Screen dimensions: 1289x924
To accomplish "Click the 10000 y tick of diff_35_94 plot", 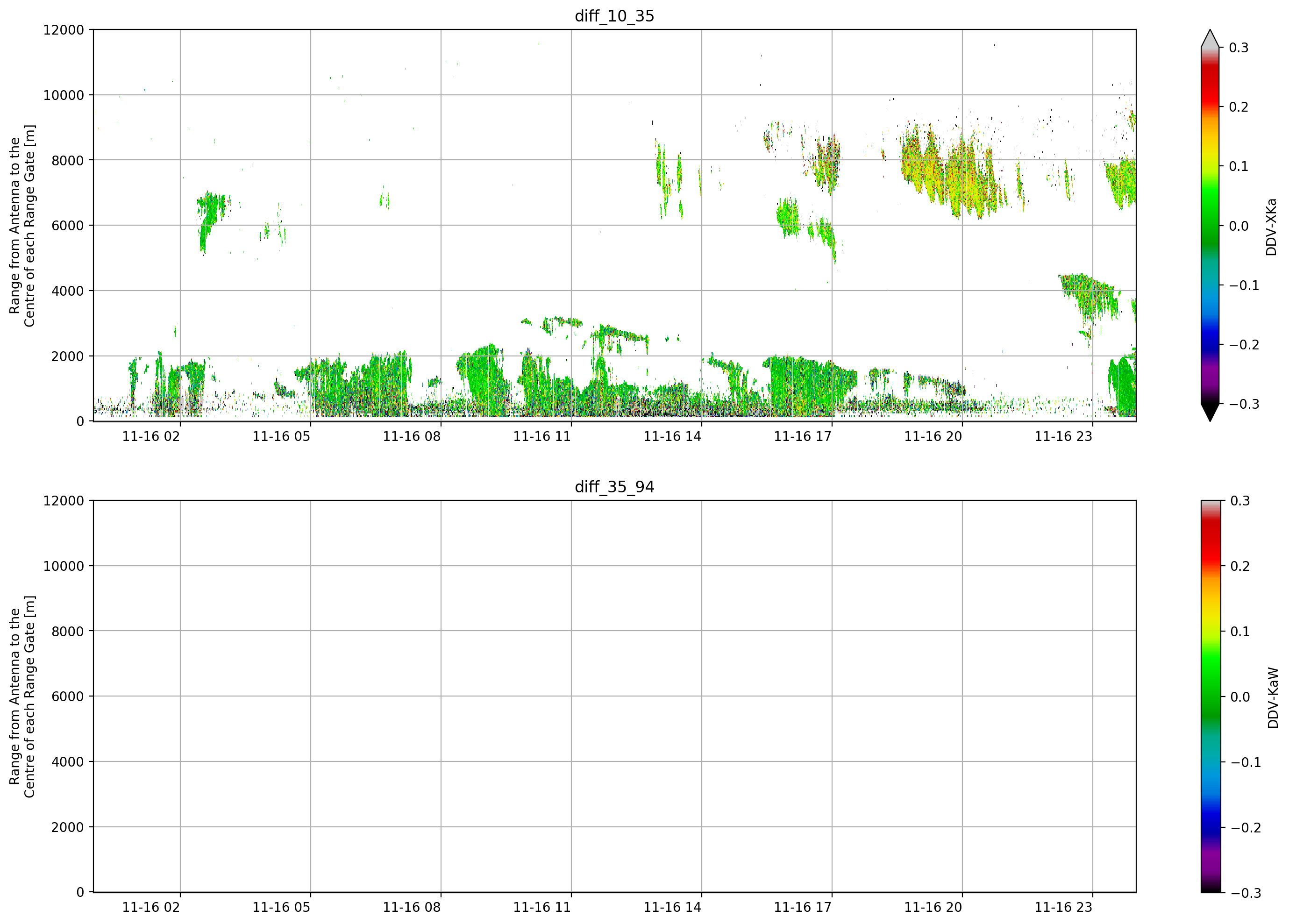I will (x=64, y=566).
